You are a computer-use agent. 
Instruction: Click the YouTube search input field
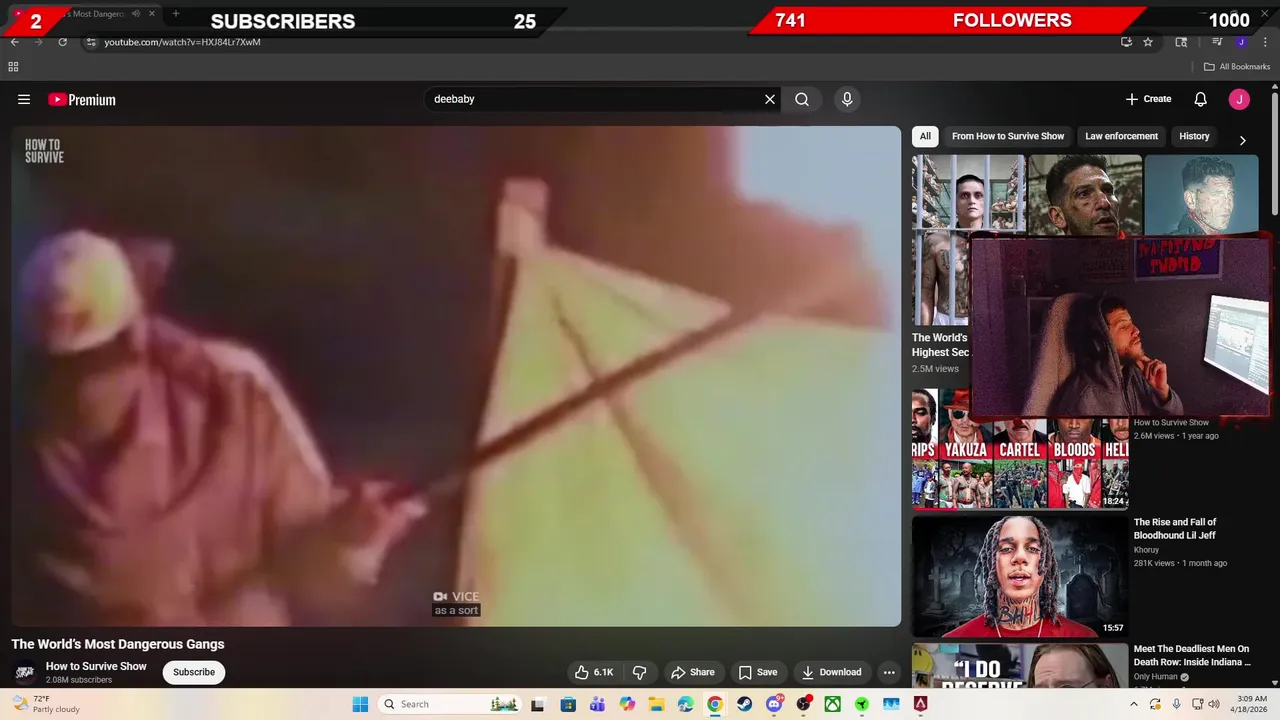pyautogui.click(x=595, y=99)
